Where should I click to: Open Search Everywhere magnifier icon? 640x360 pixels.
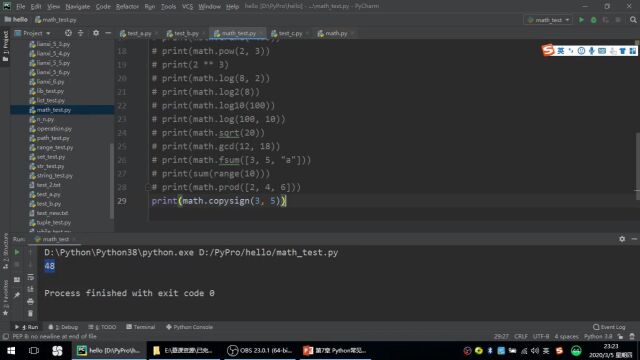pyautogui.click(x=633, y=20)
